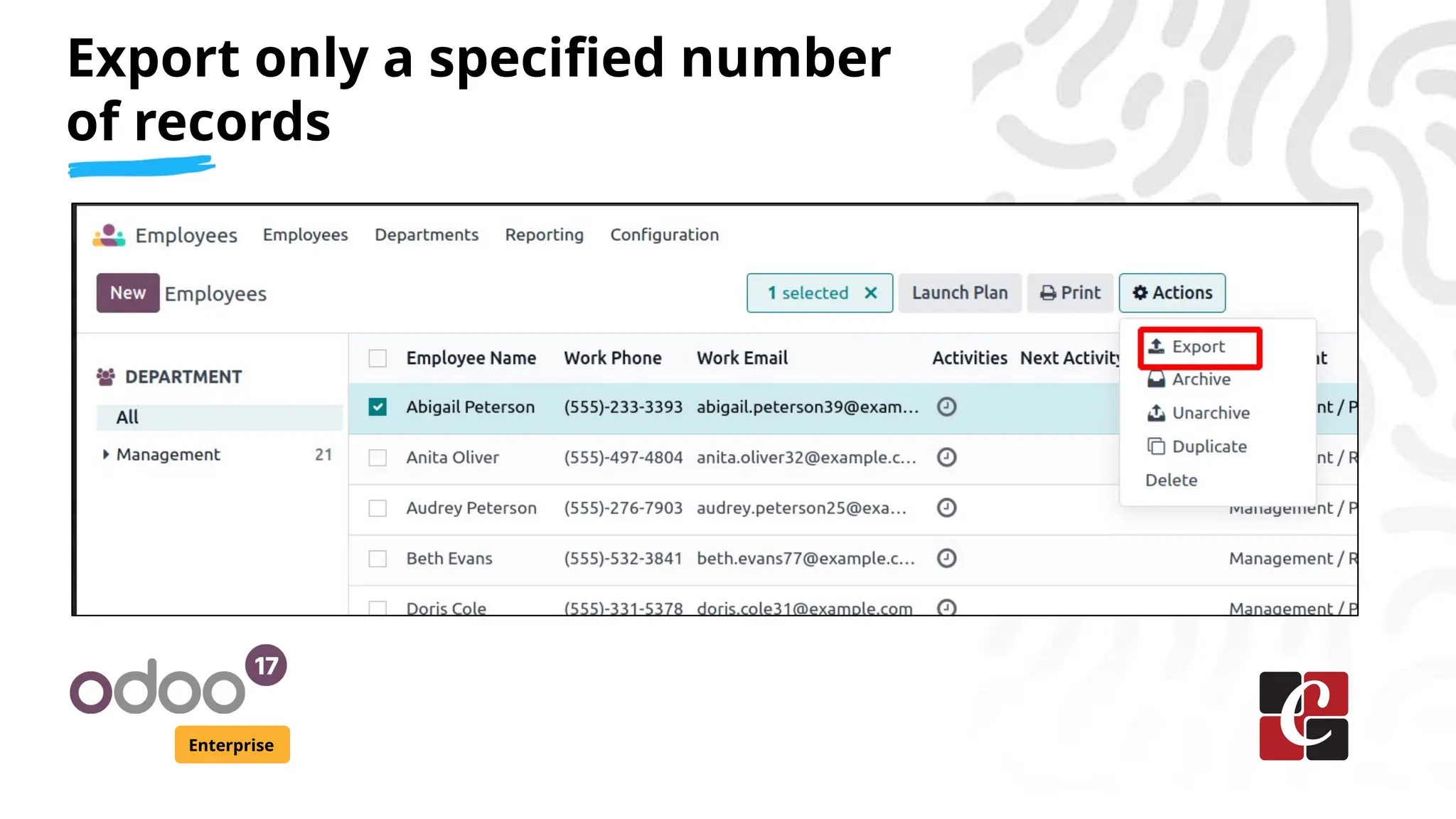Screen dimensions: 1456x819
Task: Sort by Work Phone column
Action: click(613, 358)
